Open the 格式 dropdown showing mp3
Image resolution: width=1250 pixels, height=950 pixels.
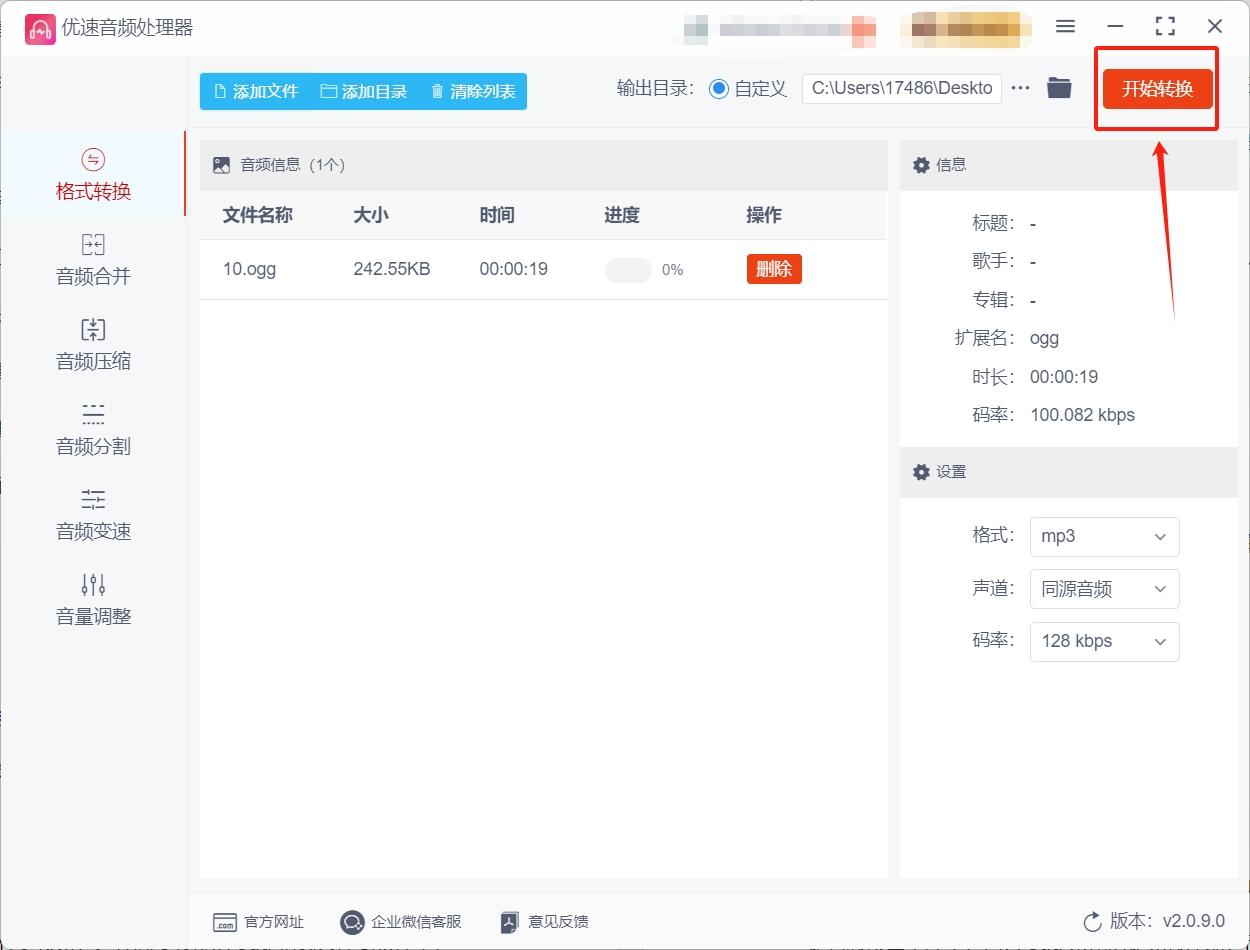tap(1104, 537)
